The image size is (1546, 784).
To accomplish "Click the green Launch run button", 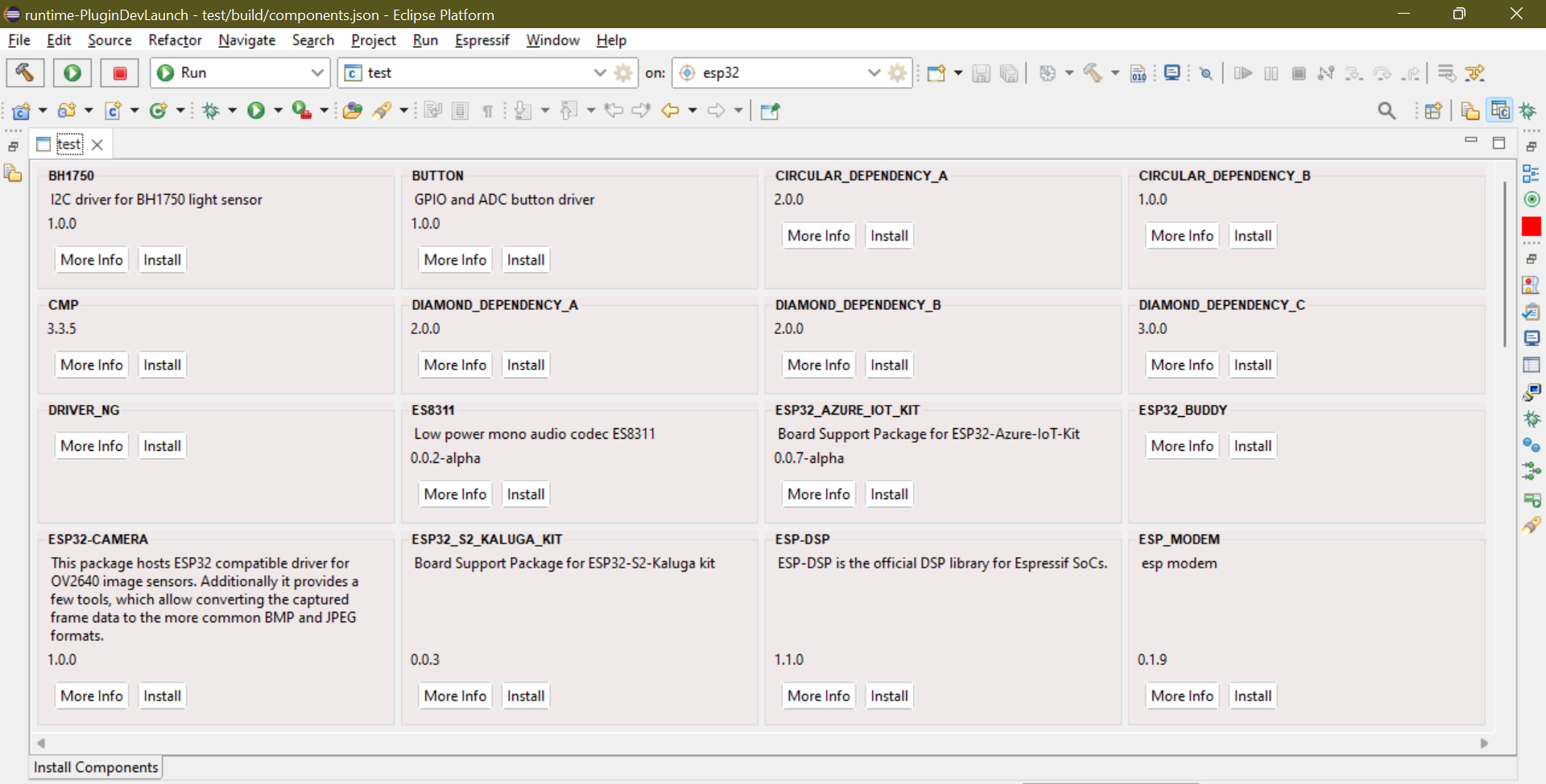I will 72,72.
